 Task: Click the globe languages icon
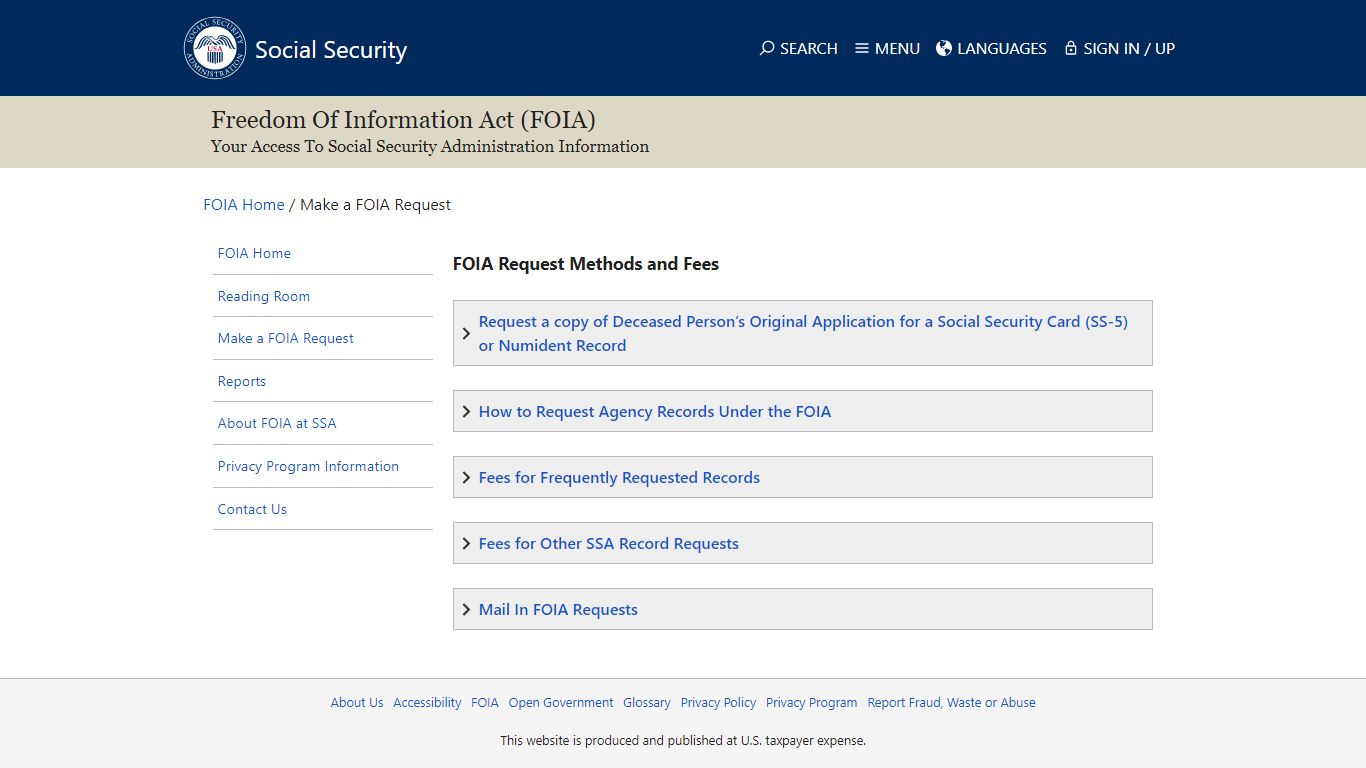(944, 48)
